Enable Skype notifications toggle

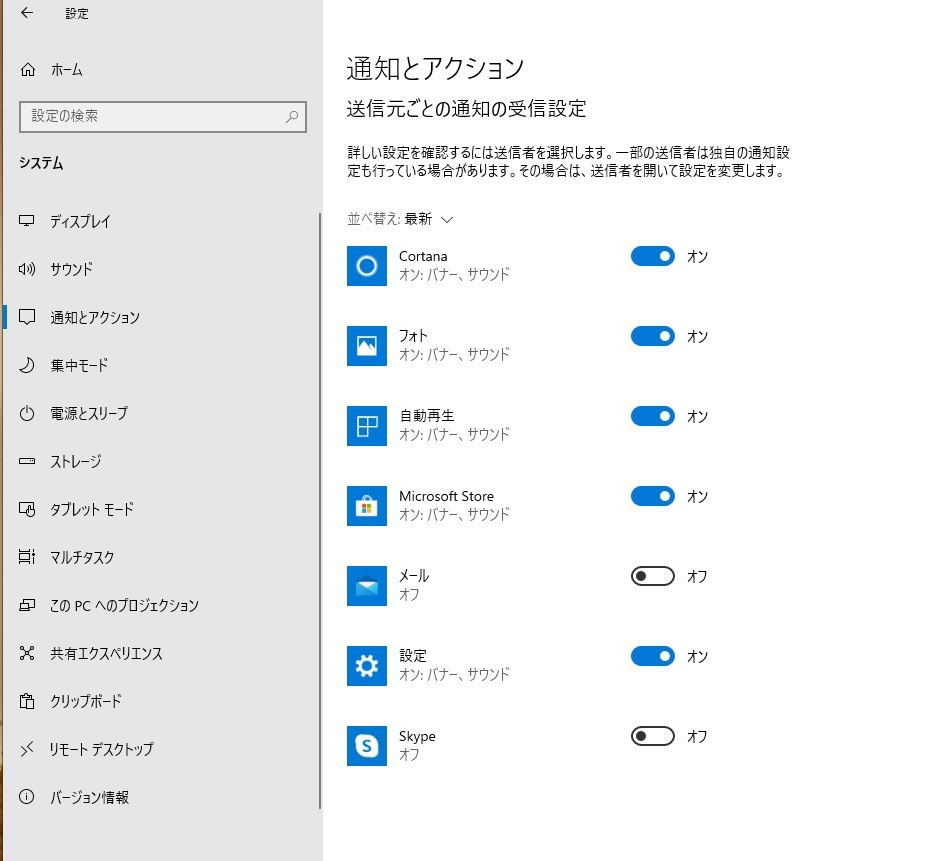(x=653, y=736)
